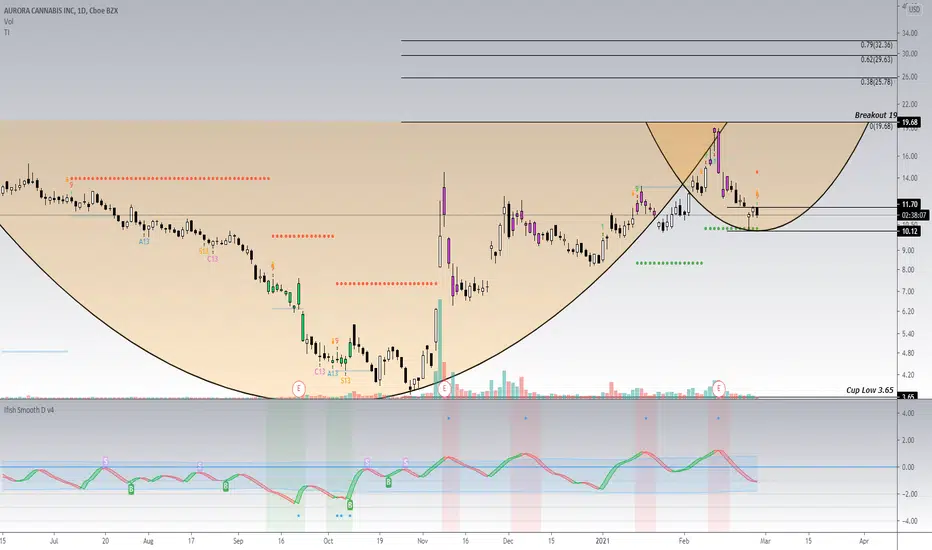Click the Apr label on time axis
Screen dimensions: 932x550
864,541
